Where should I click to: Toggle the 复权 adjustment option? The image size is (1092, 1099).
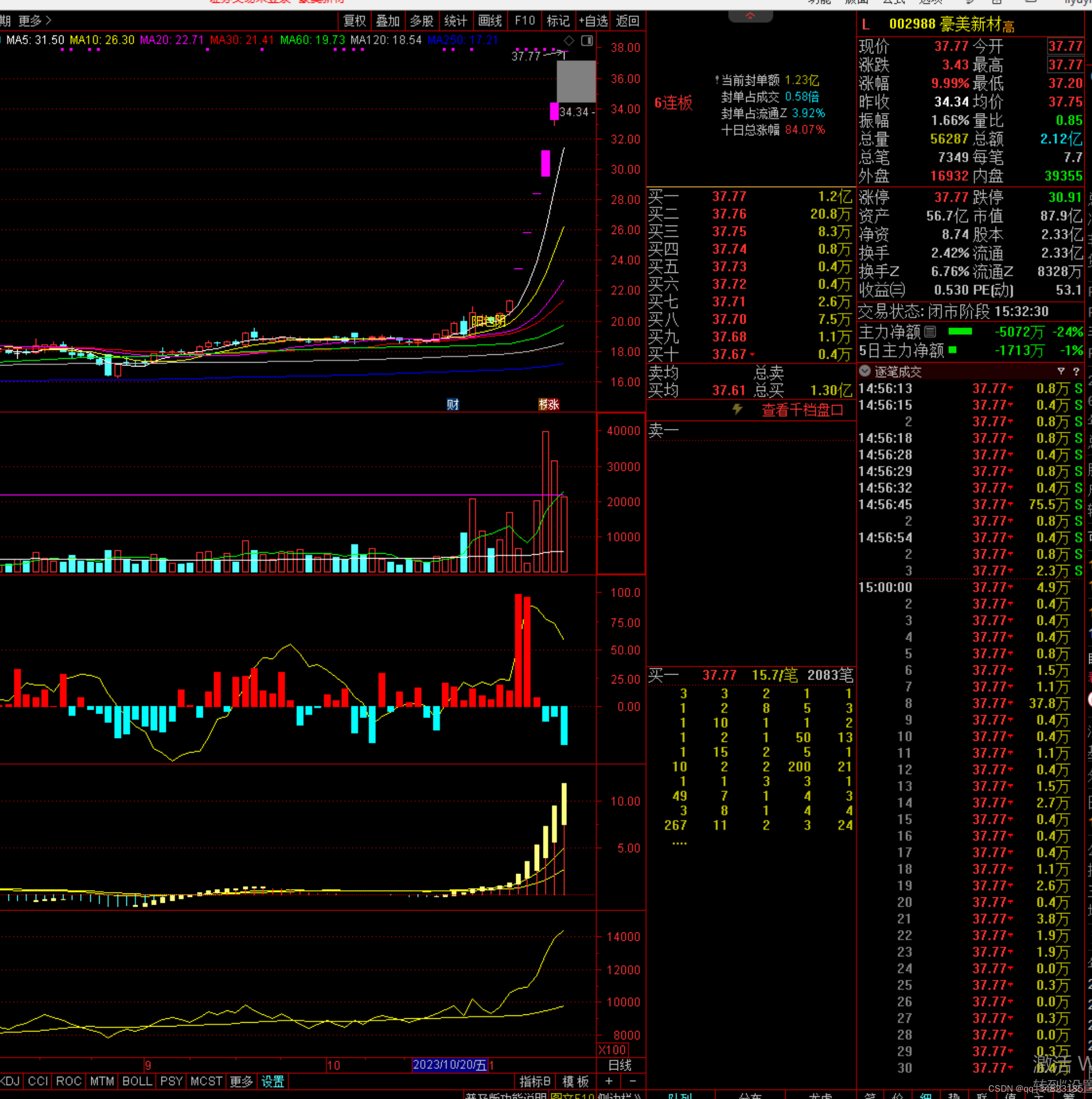pyautogui.click(x=355, y=21)
